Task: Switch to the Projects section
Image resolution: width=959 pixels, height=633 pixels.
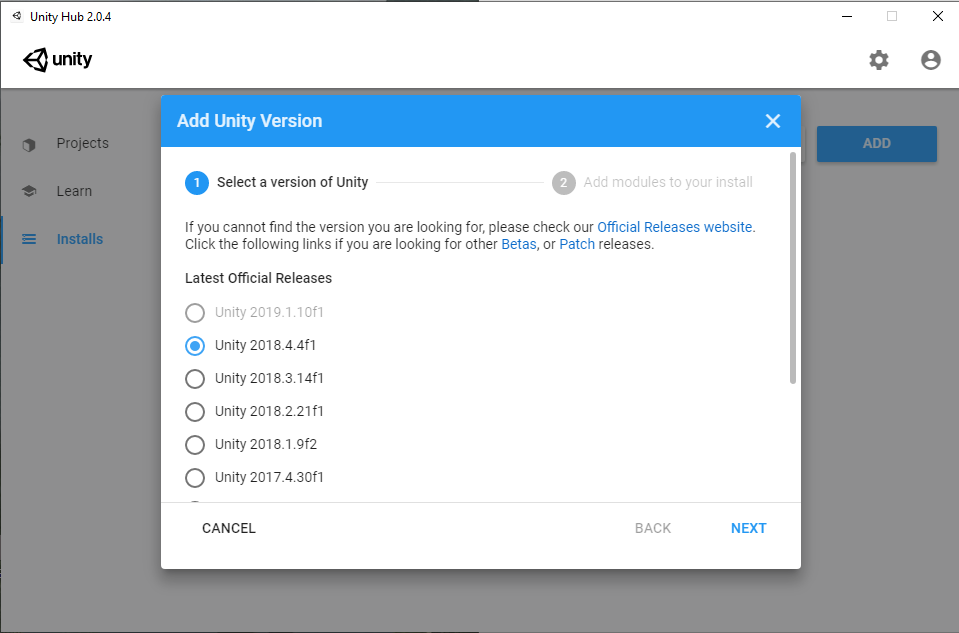Action: 82,143
